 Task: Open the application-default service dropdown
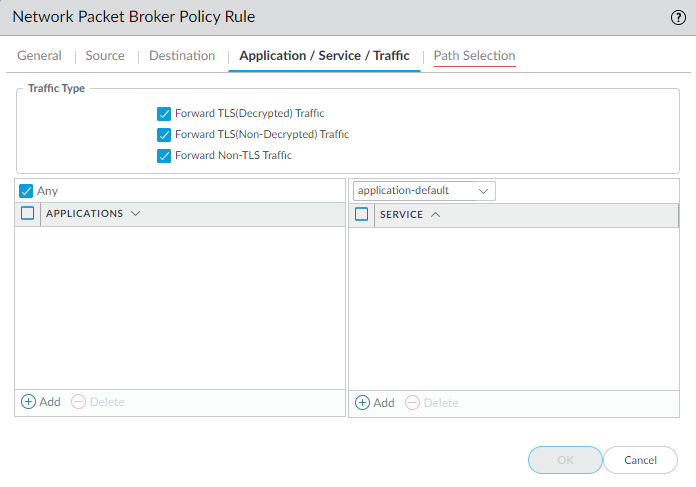coord(424,191)
